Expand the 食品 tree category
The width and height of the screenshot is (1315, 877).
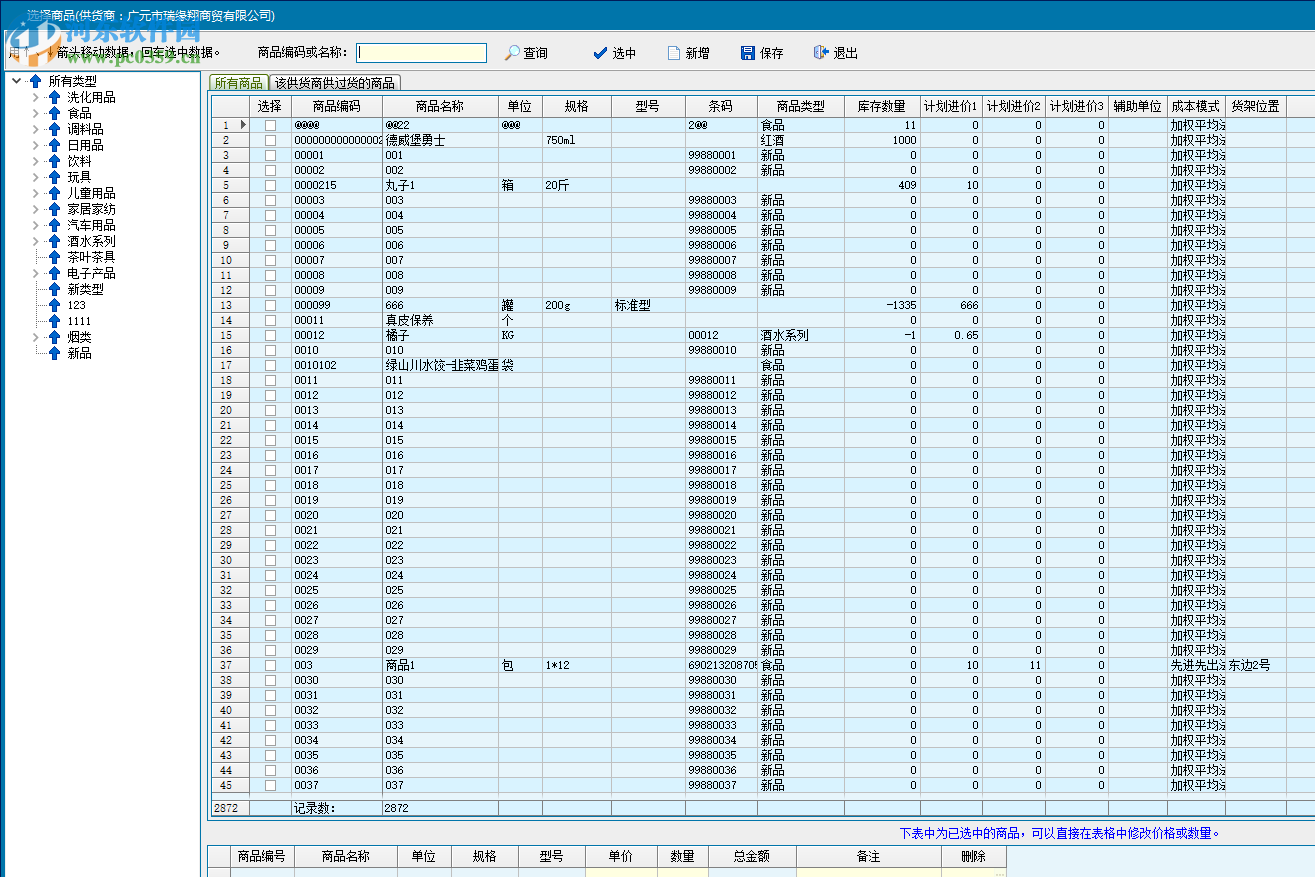pyautogui.click(x=35, y=113)
